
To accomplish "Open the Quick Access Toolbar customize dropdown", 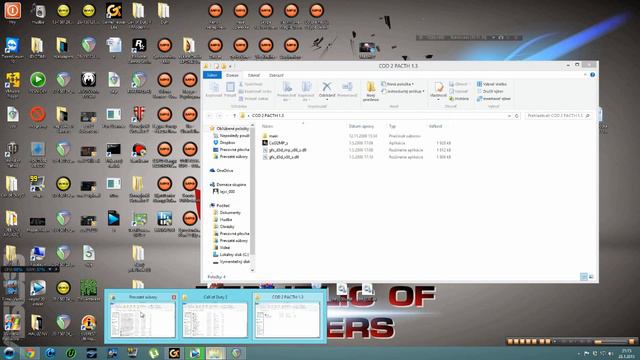I will (x=231, y=66).
